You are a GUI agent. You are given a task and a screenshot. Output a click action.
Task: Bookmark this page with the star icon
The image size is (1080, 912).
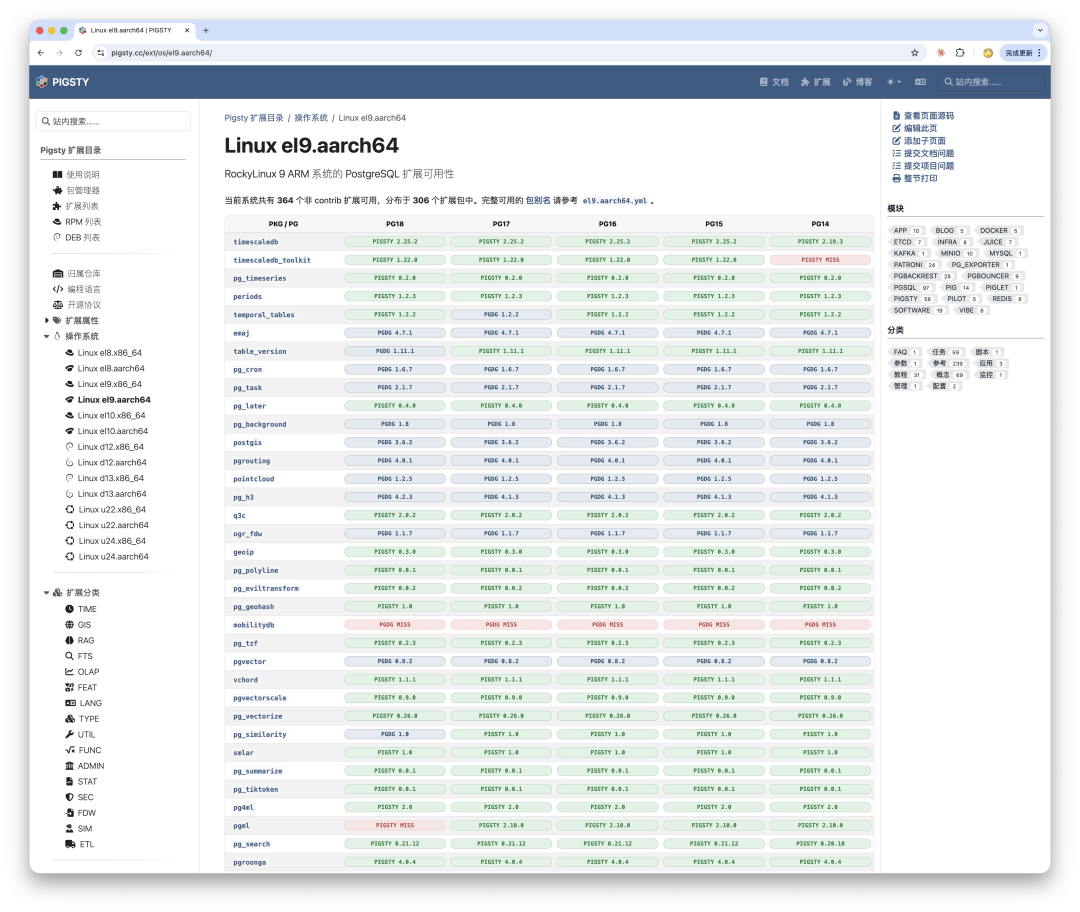pos(915,53)
